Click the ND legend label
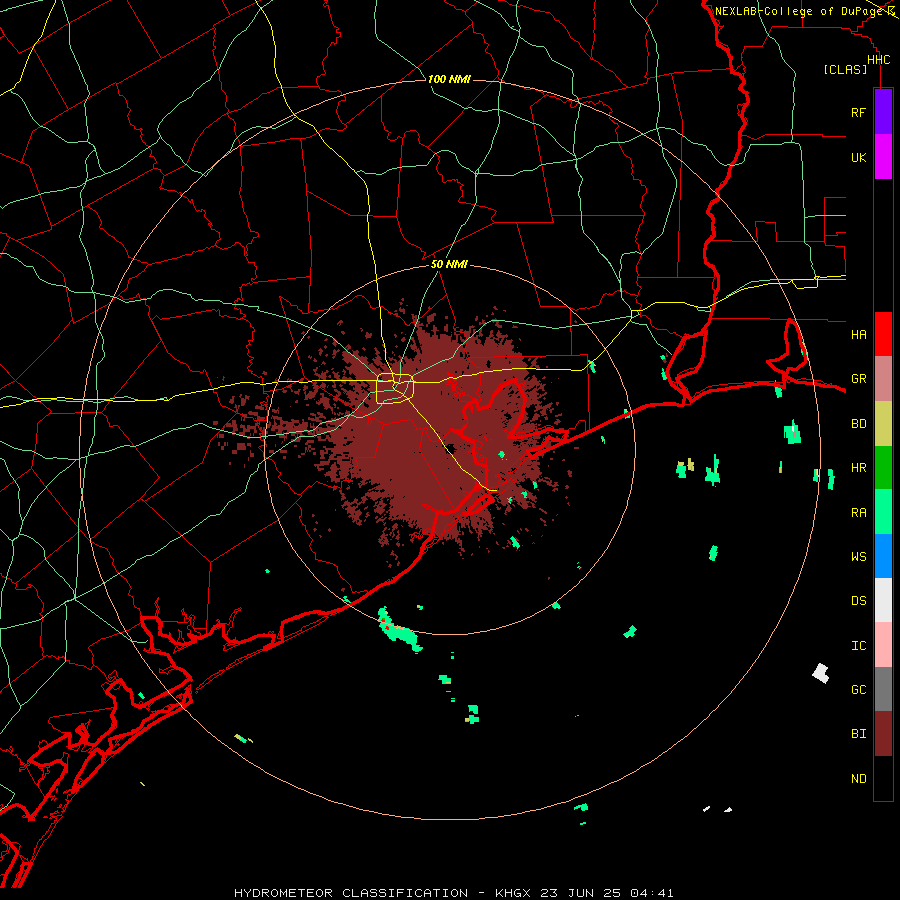The image size is (900, 900). point(858,778)
